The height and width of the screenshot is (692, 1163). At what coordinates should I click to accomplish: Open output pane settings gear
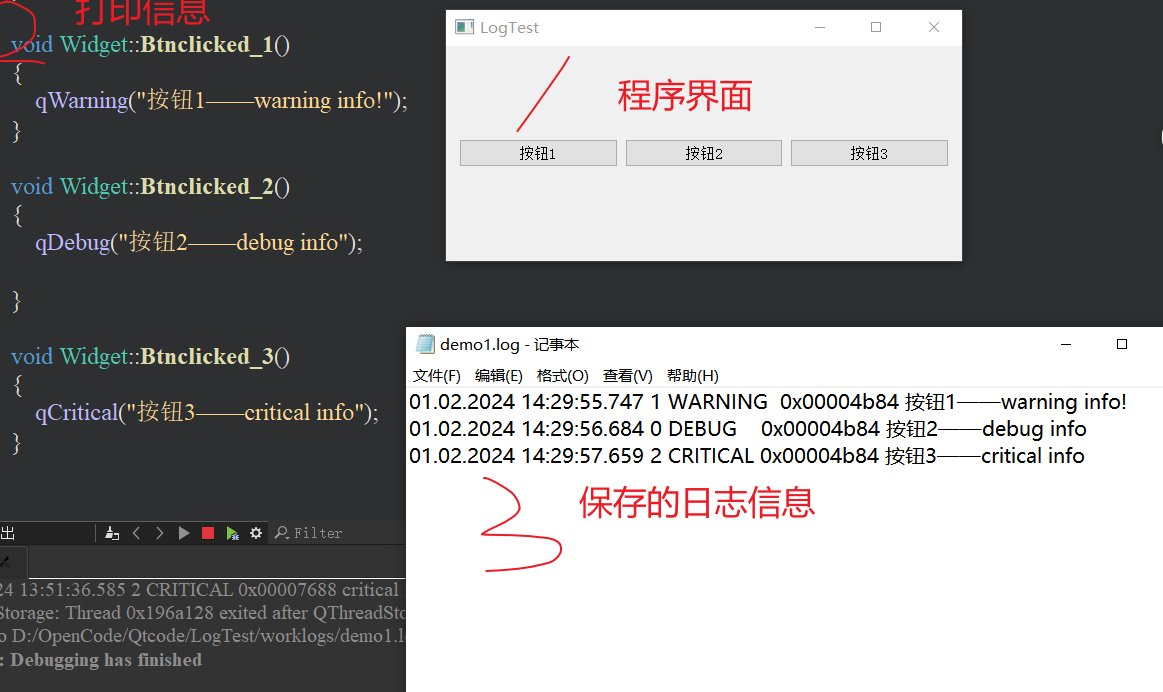click(256, 533)
